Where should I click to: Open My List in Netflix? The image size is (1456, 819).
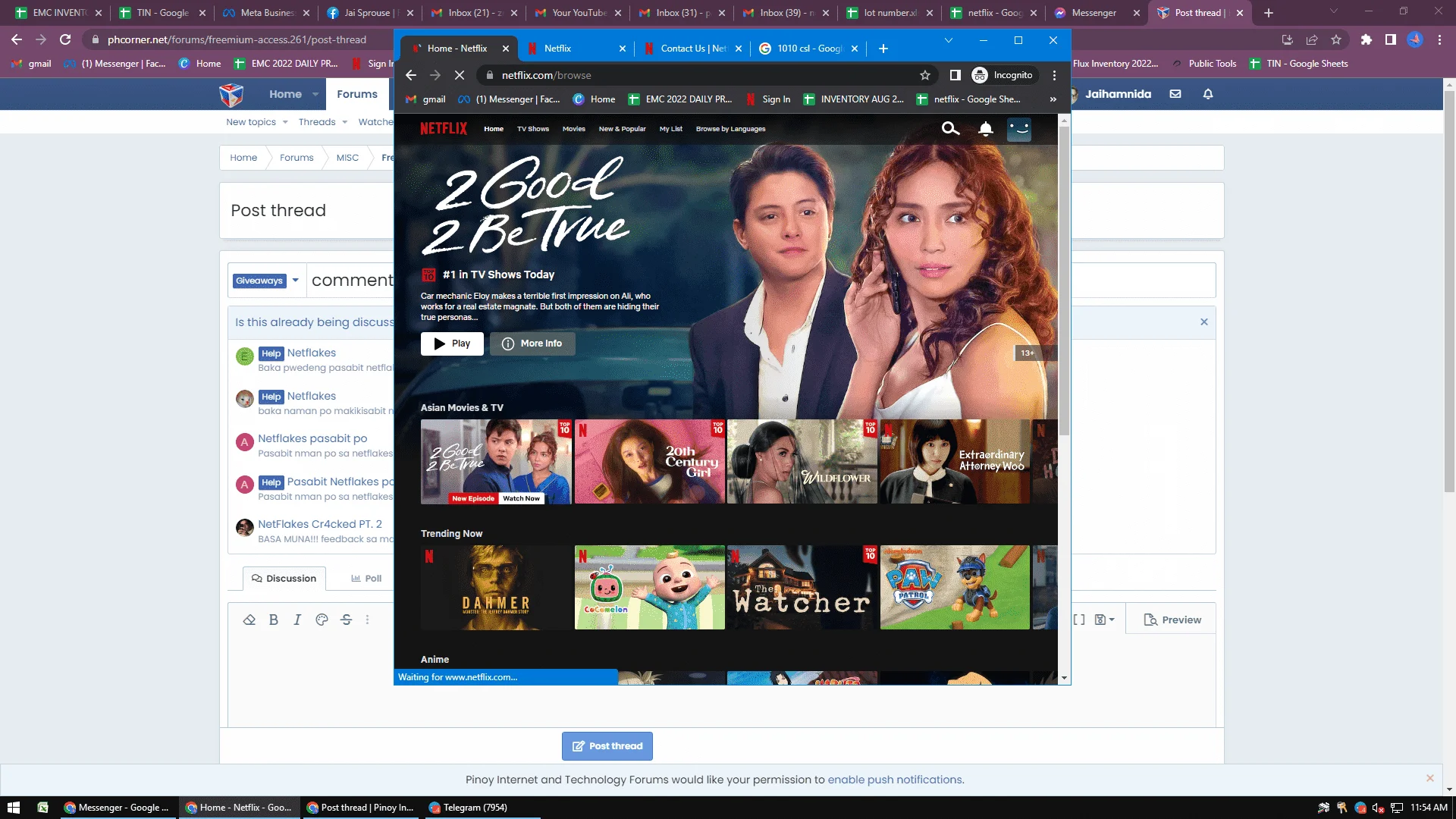[670, 129]
